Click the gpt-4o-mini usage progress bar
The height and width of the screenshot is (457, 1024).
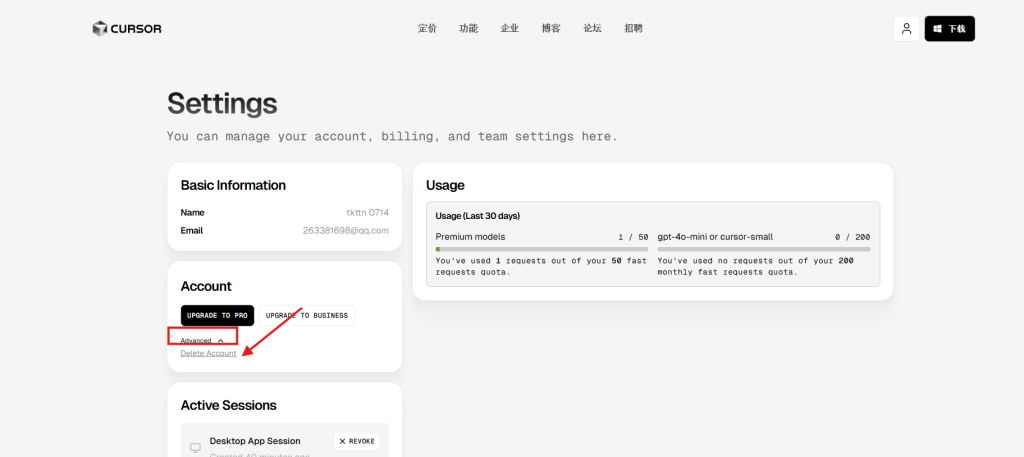(764, 249)
